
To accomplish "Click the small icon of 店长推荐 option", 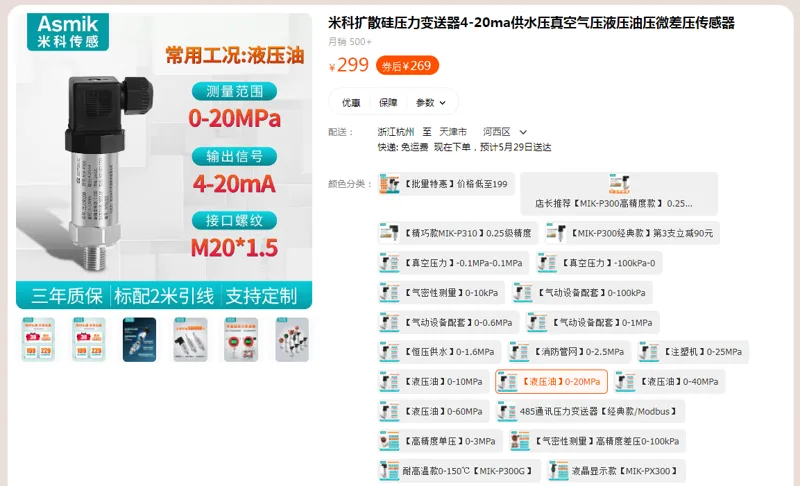I will [619, 184].
